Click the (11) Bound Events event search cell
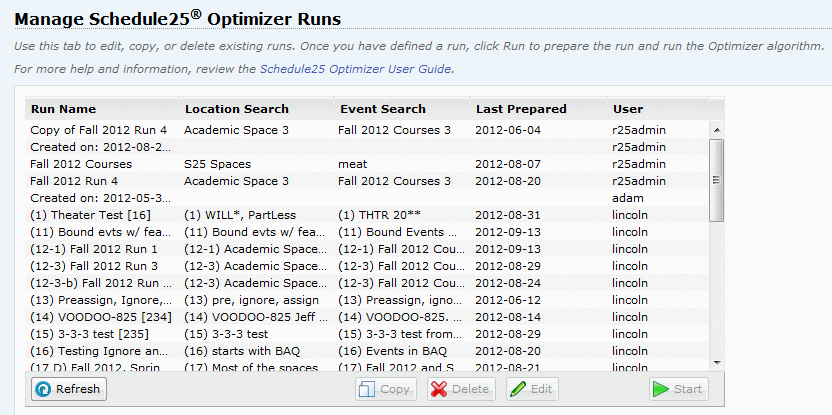 397,232
